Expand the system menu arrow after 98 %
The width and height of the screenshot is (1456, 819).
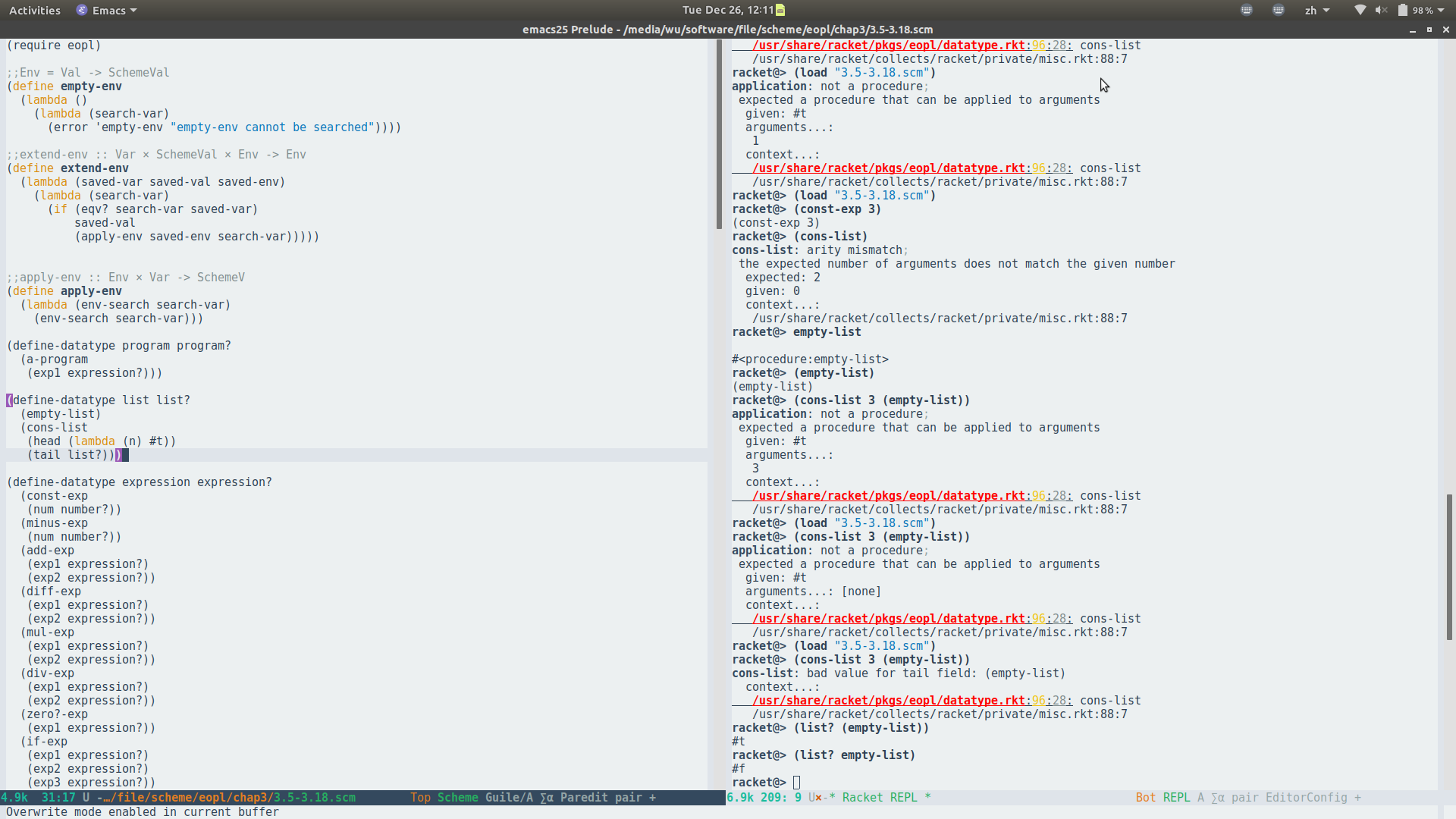1441,10
